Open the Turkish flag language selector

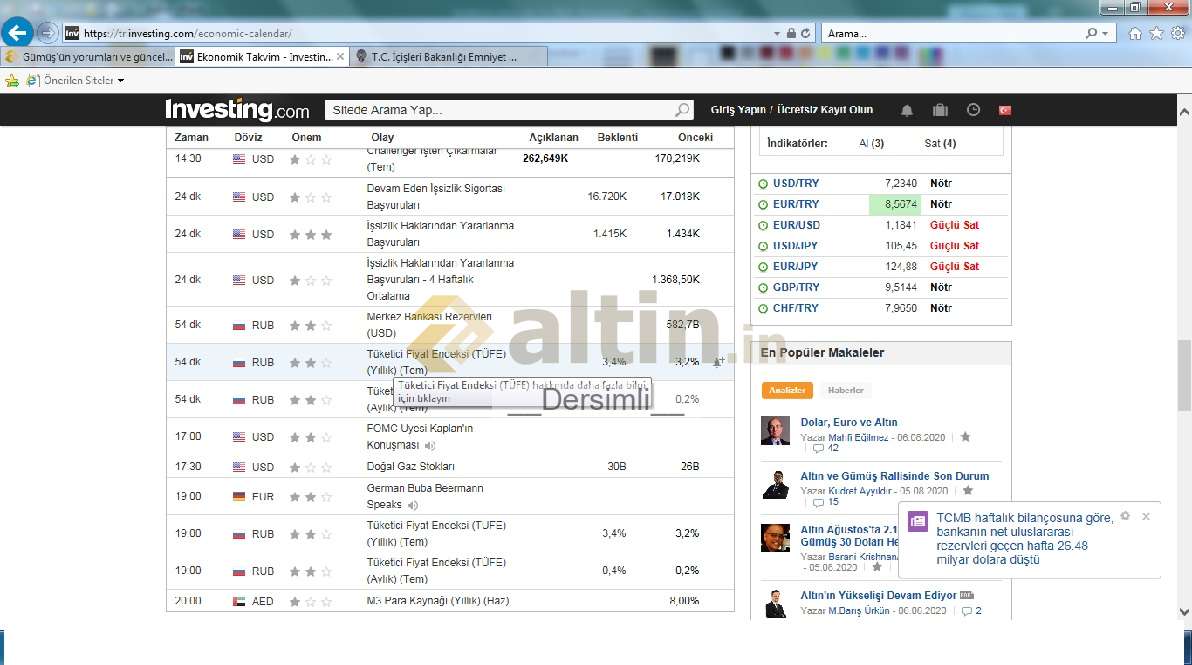click(1004, 110)
